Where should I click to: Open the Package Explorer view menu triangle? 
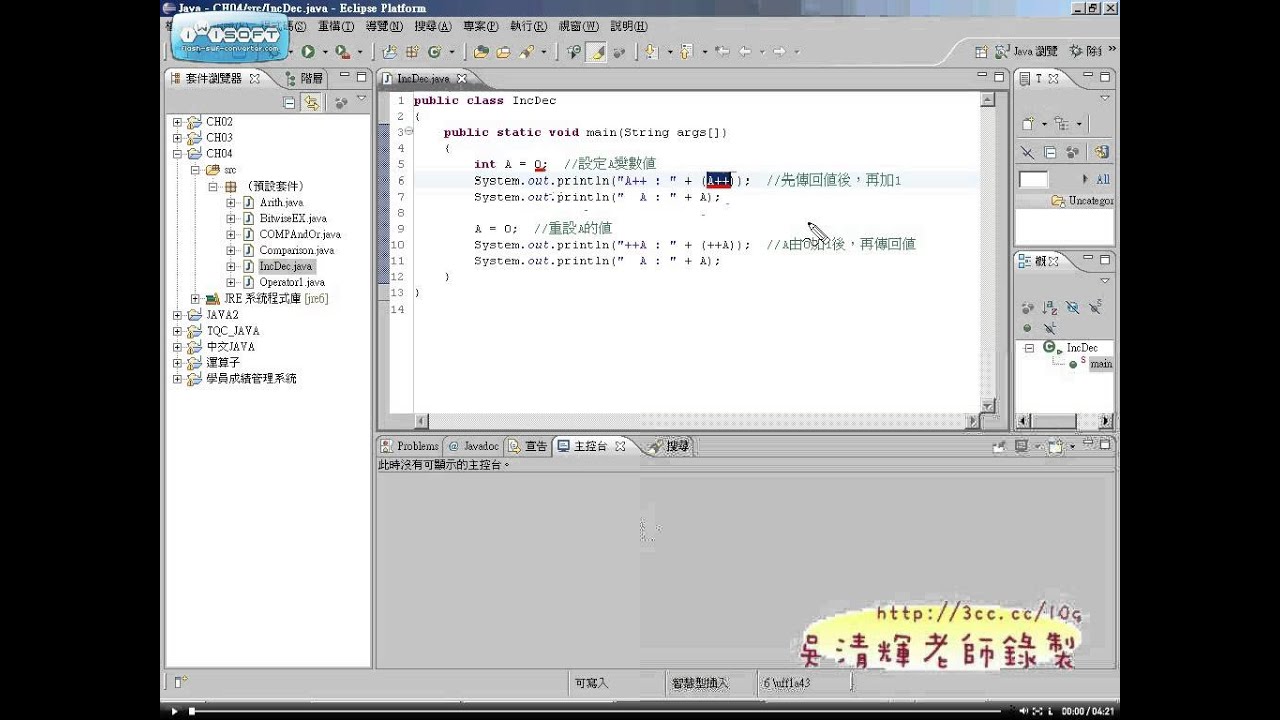[362, 99]
